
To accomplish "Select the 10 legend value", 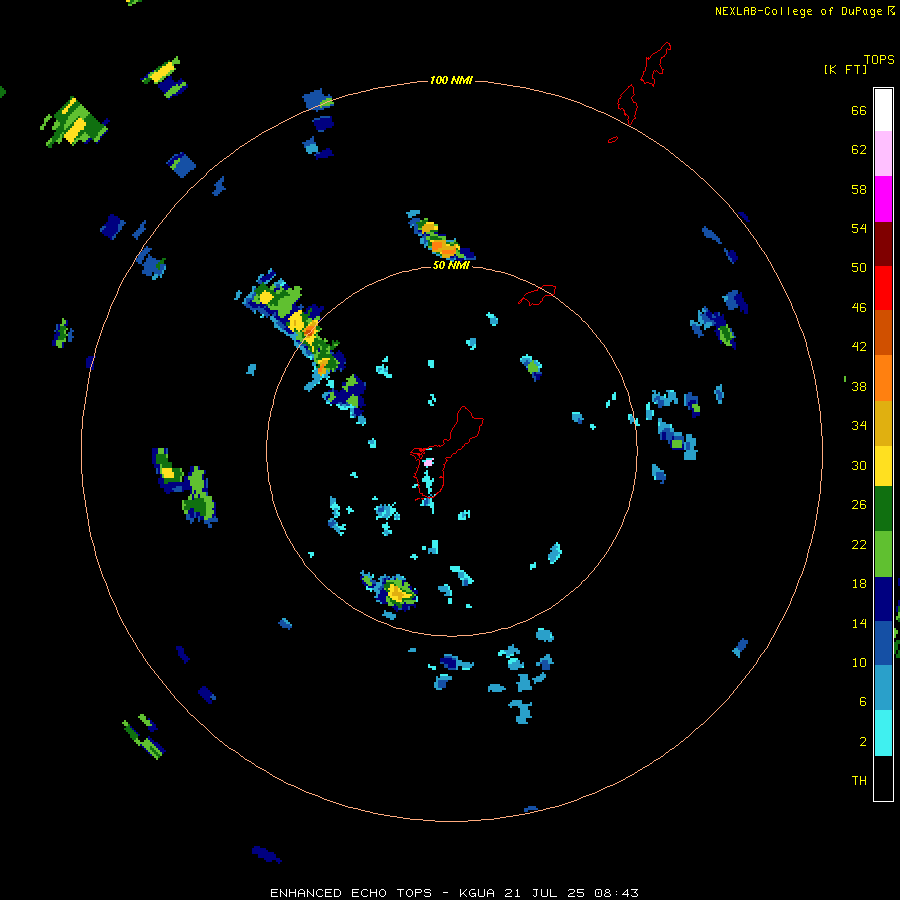I will [x=859, y=662].
